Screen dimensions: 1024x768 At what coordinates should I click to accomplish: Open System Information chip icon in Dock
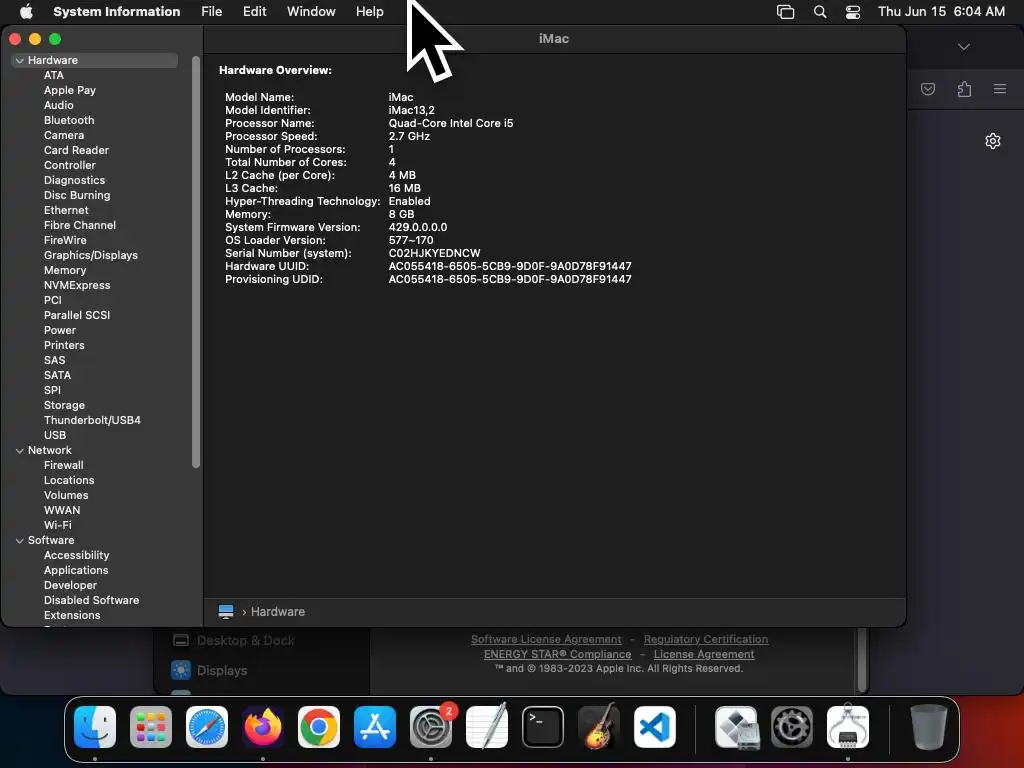tap(848, 727)
